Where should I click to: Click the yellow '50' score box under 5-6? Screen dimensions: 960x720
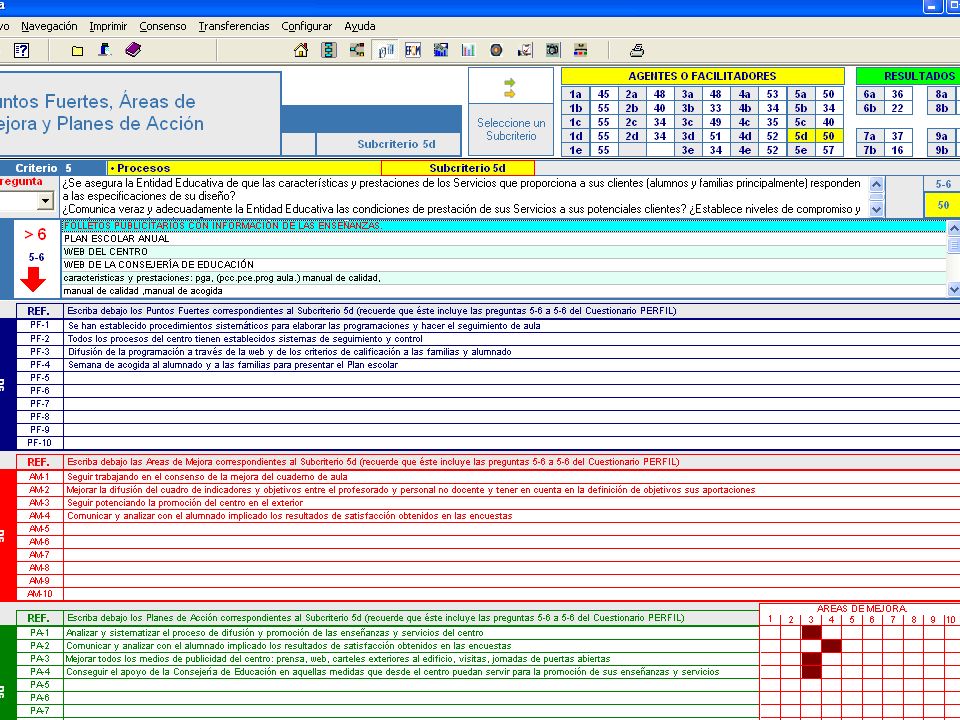tap(943, 205)
